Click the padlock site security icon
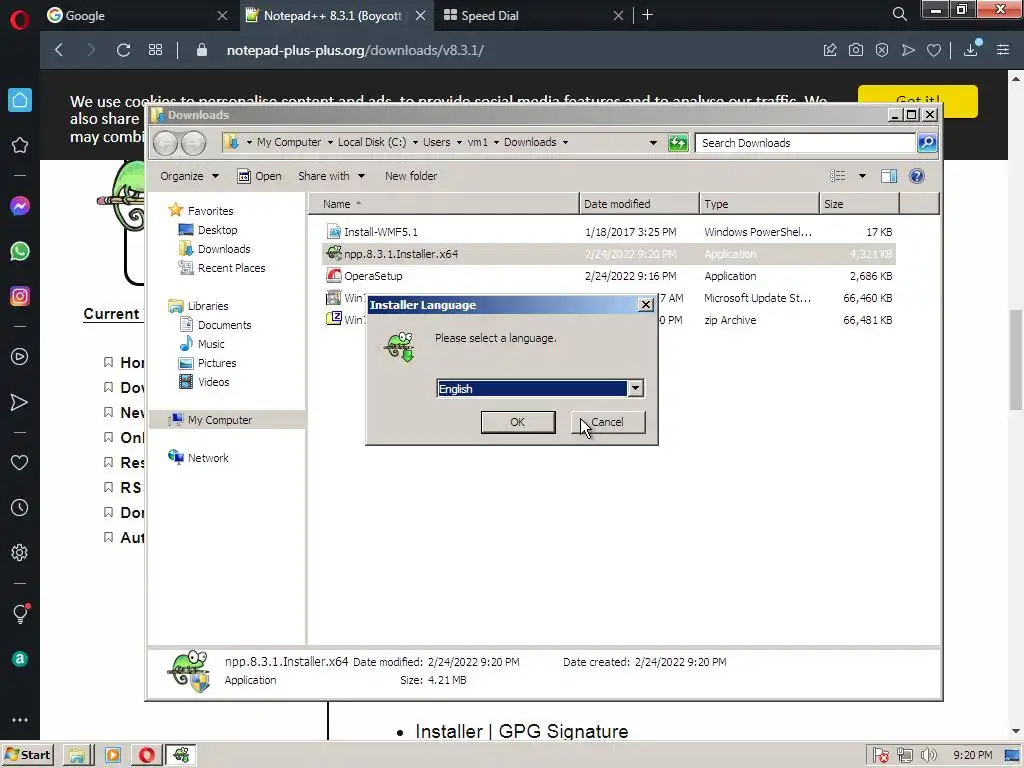 pos(202,50)
